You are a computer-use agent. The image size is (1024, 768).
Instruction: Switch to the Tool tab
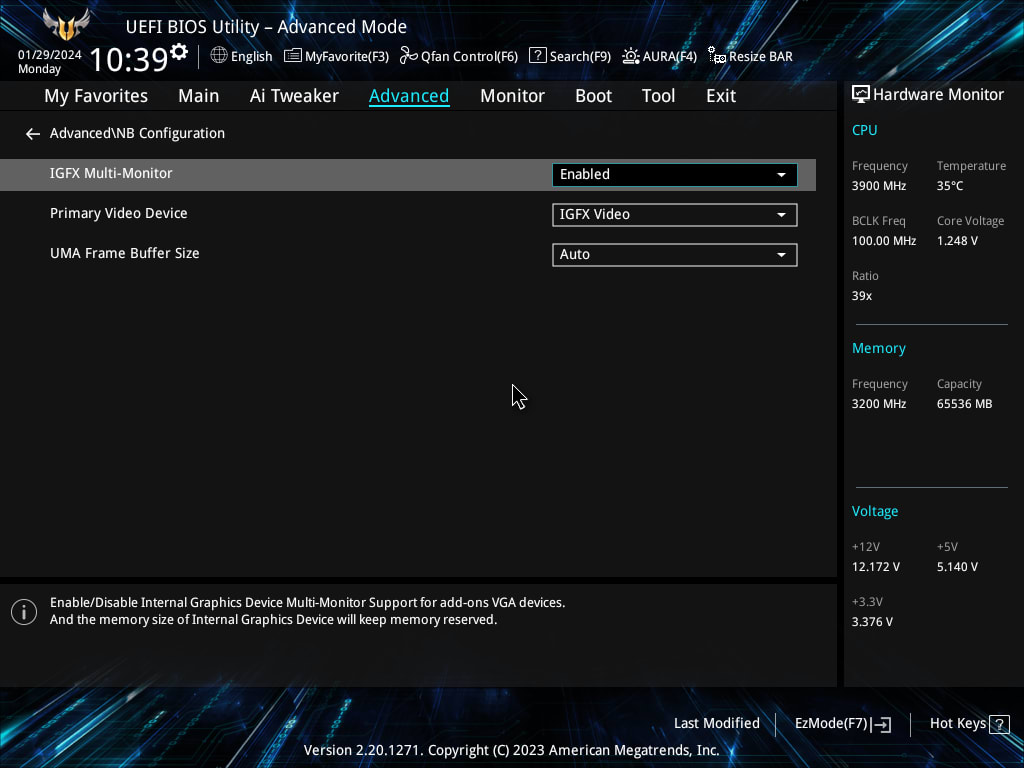point(658,96)
